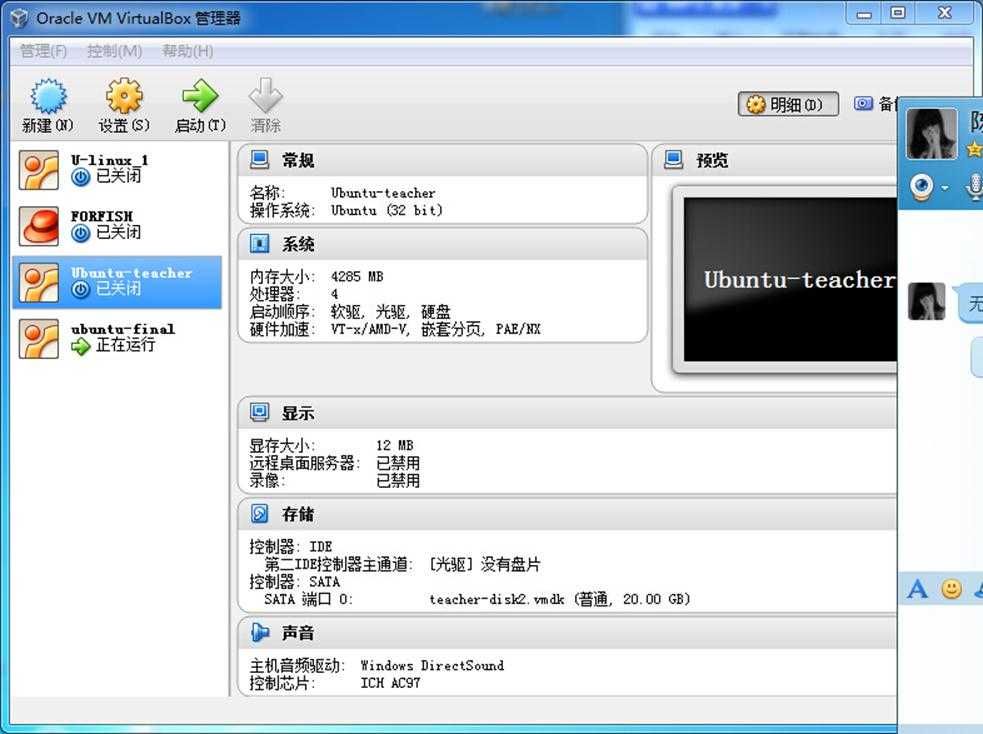983x734 pixels.
Task: Click the 清除 discard arrow icon
Action: pyautogui.click(x=265, y=97)
